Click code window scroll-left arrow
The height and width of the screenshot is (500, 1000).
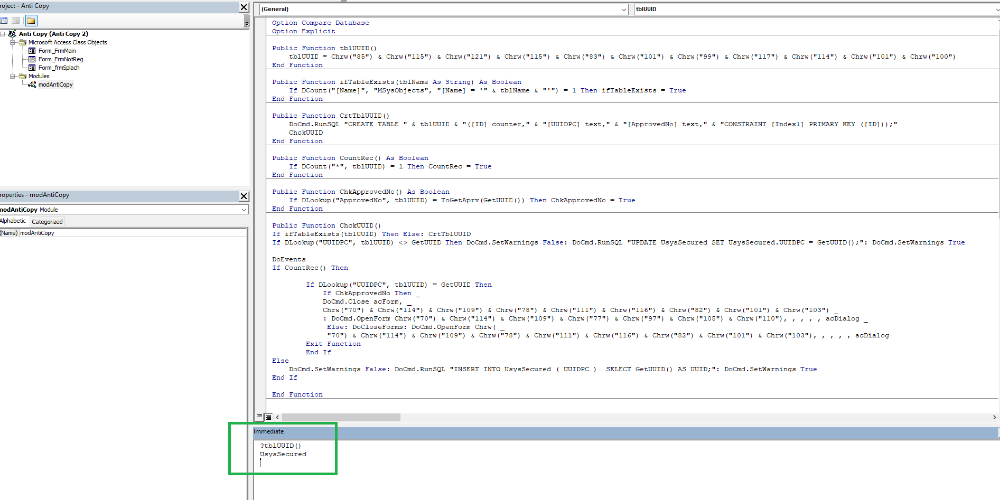coord(277,417)
